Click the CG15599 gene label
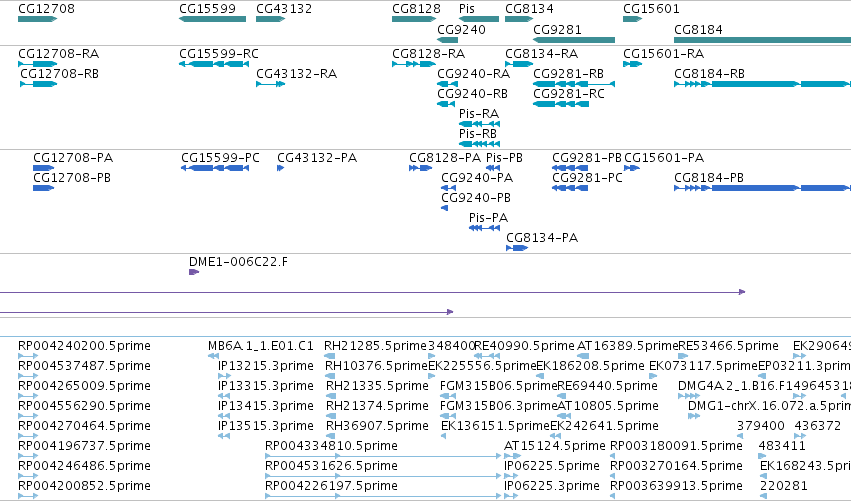Image resolution: width=851 pixels, height=501 pixels. [x=207, y=9]
